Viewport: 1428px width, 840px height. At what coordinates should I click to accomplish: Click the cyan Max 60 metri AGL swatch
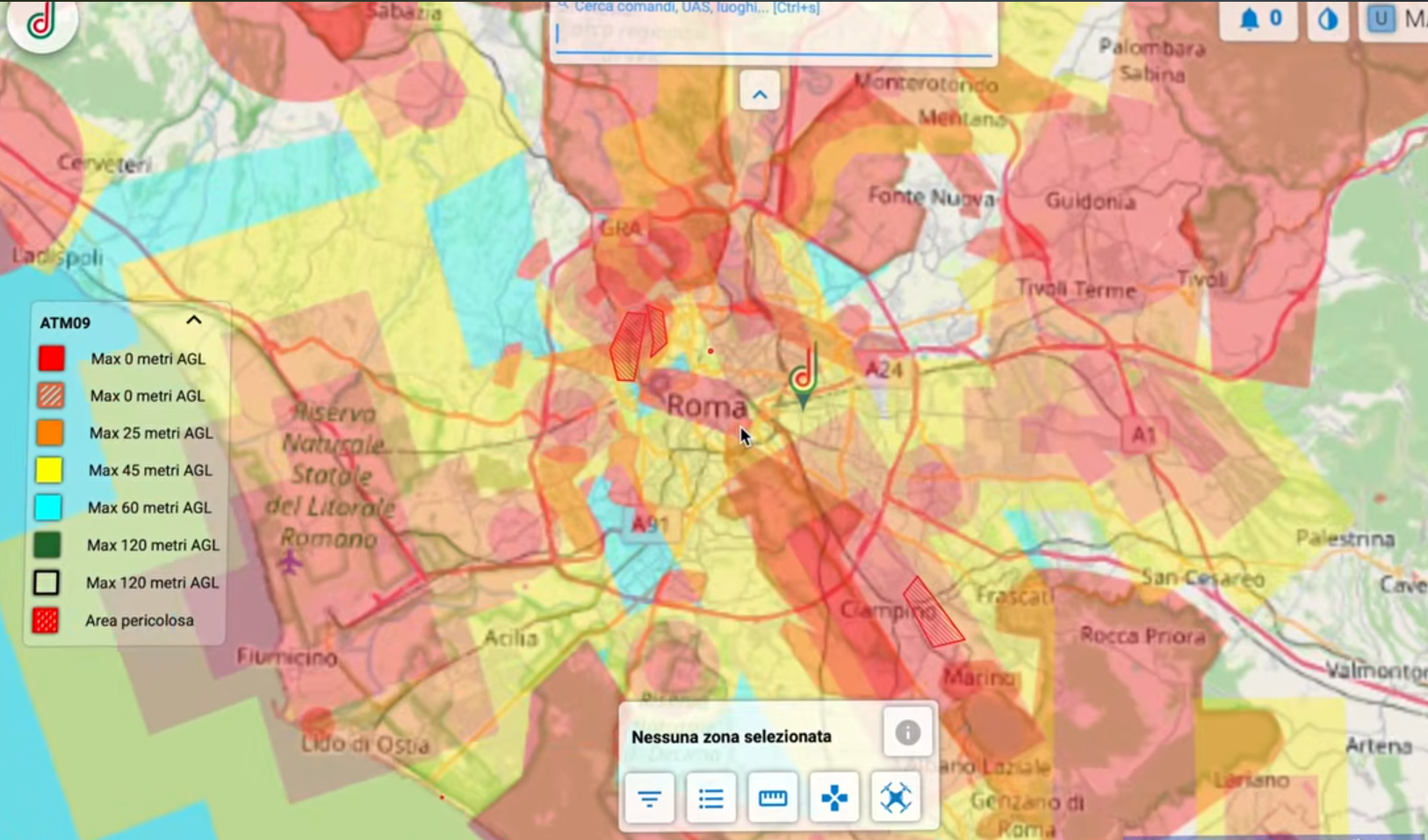pos(48,507)
